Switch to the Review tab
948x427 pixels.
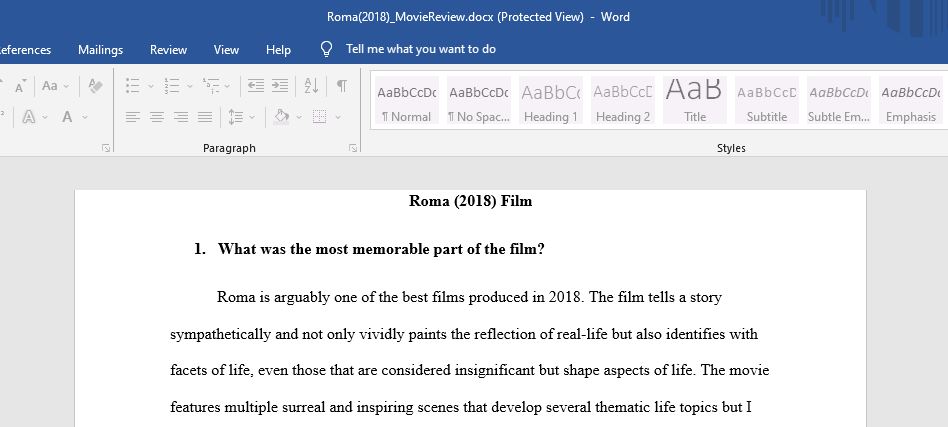168,50
